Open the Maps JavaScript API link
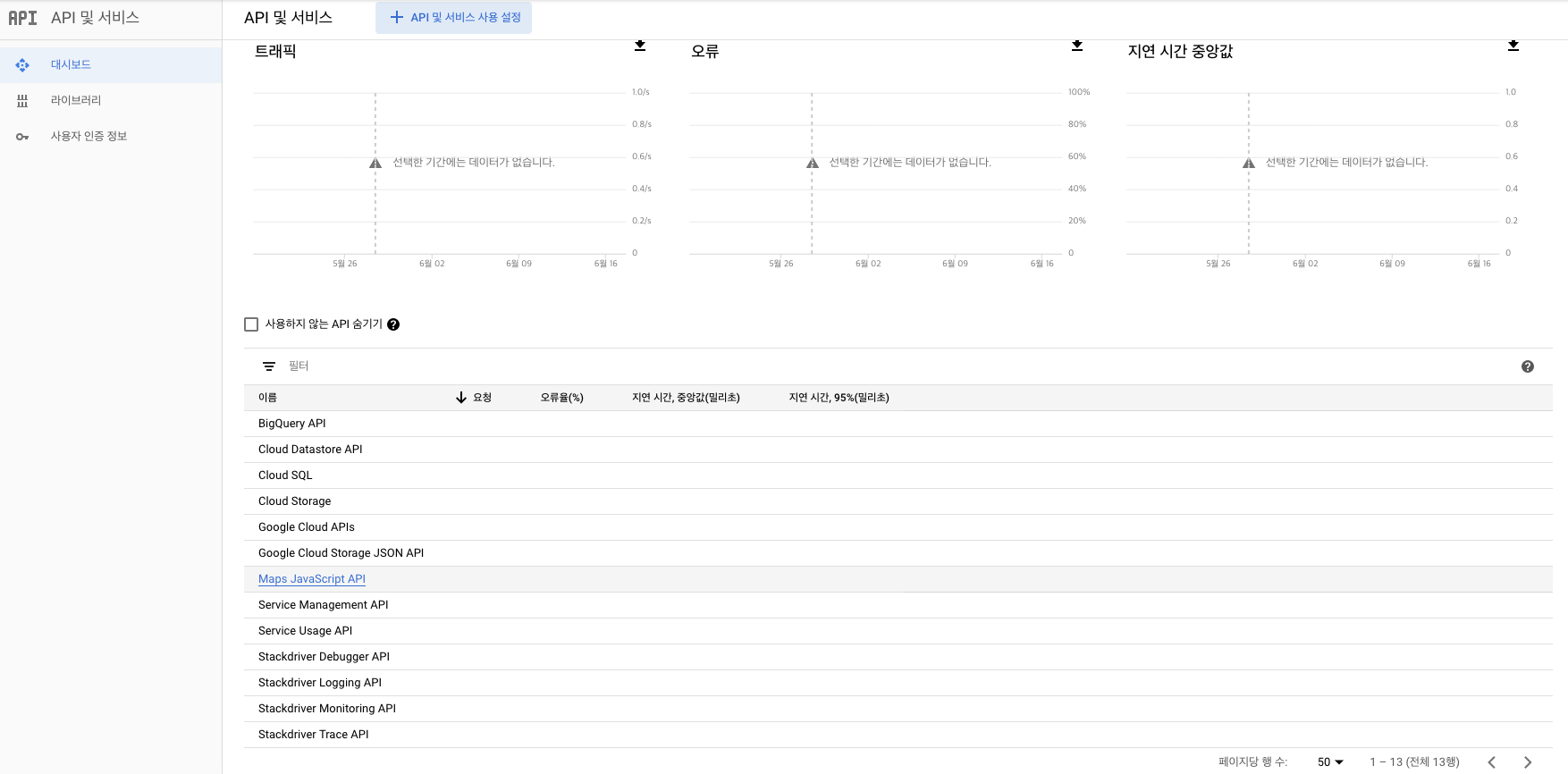Viewport: 1568px width, 774px height. pos(312,579)
